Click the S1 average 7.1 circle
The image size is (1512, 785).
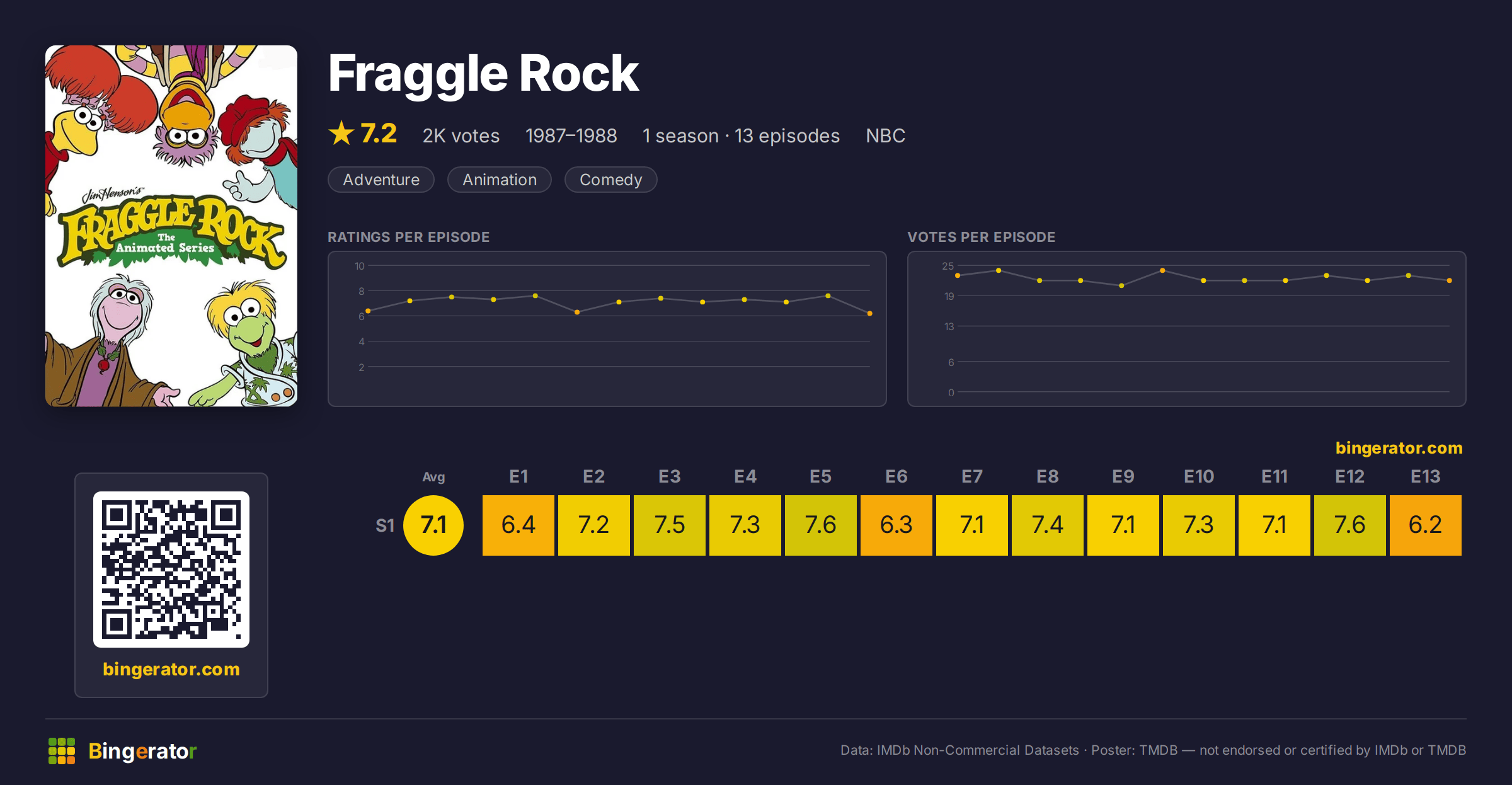tap(433, 525)
